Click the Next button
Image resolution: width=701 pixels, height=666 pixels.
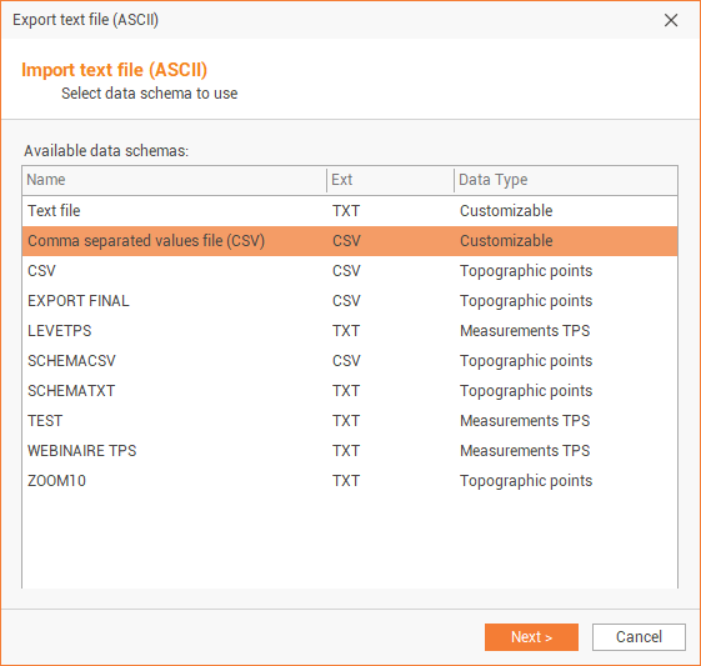coord(531,637)
